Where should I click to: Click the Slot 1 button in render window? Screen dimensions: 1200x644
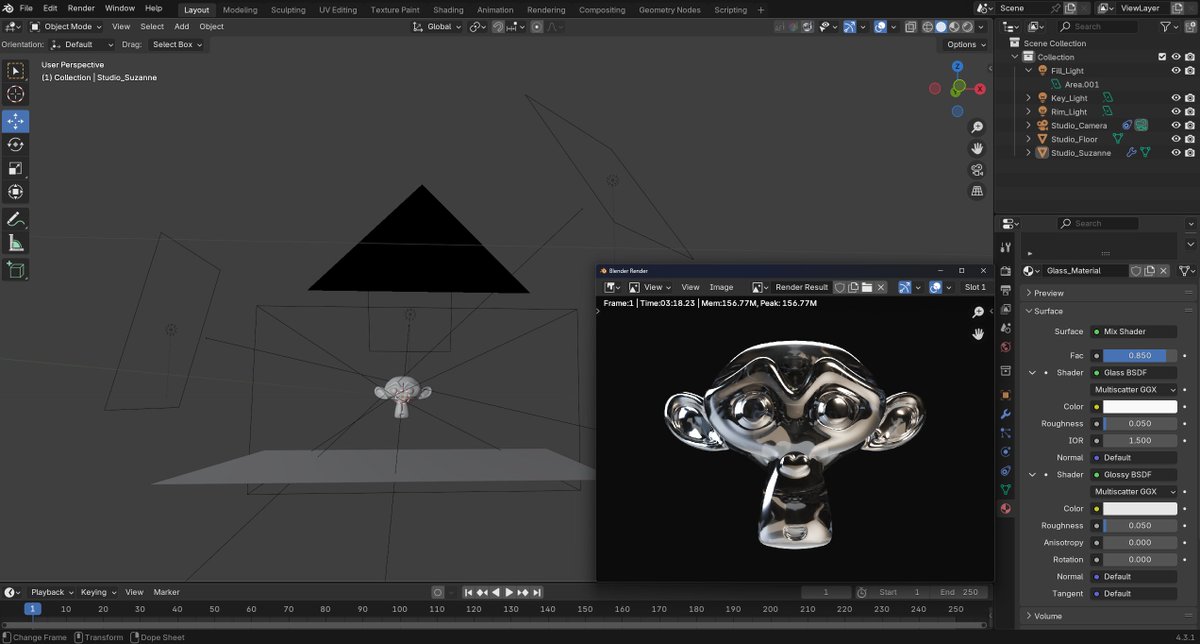pos(974,287)
